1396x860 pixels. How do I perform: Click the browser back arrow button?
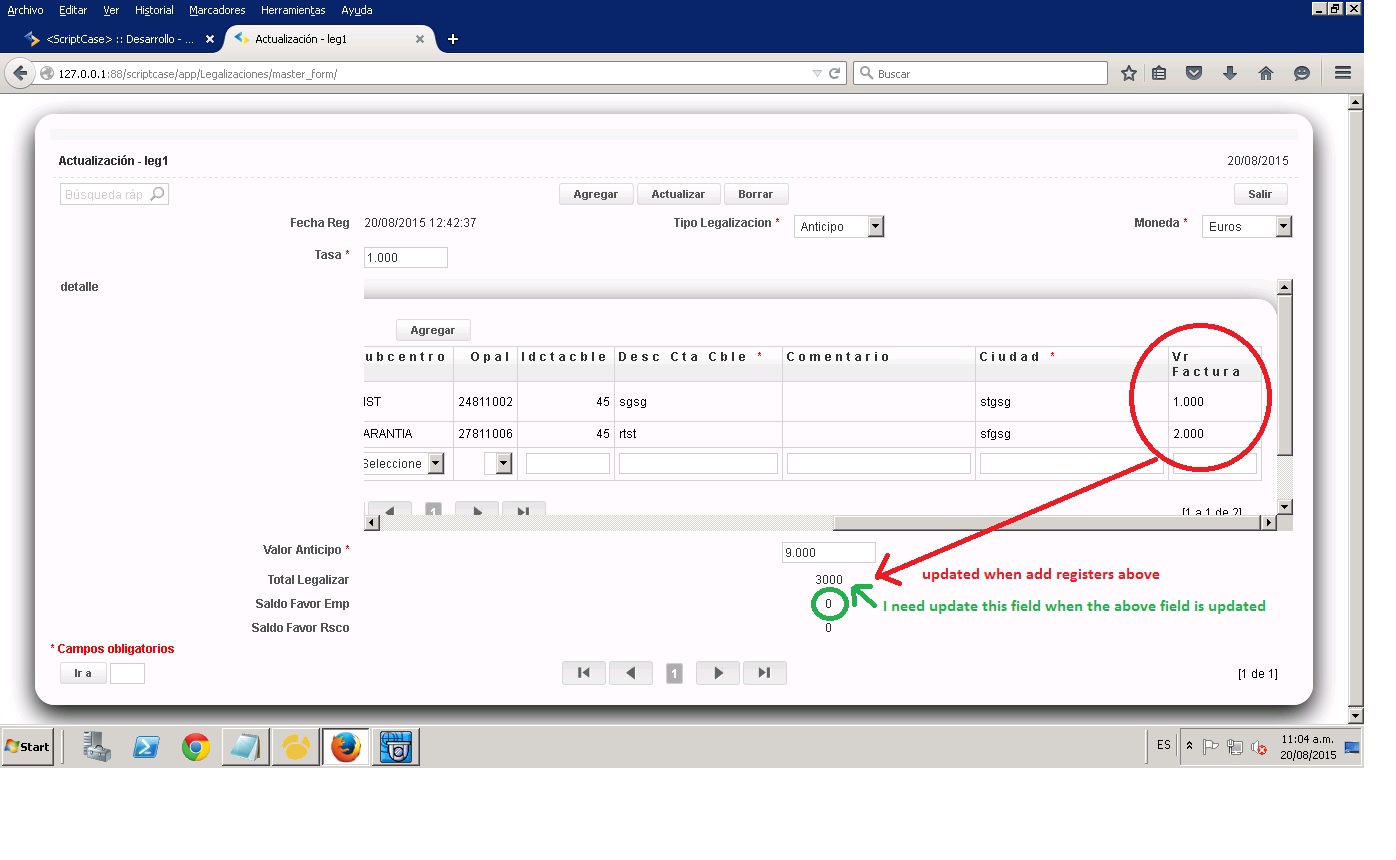pos(20,73)
